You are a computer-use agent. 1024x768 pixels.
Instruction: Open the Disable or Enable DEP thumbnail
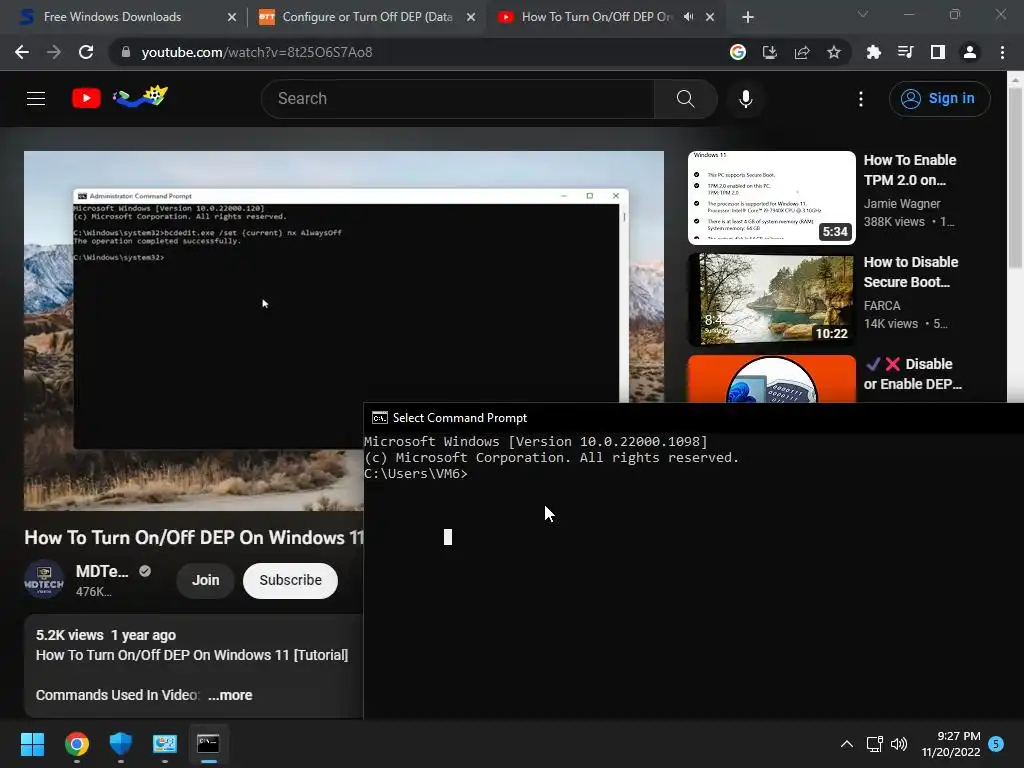click(x=771, y=379)
